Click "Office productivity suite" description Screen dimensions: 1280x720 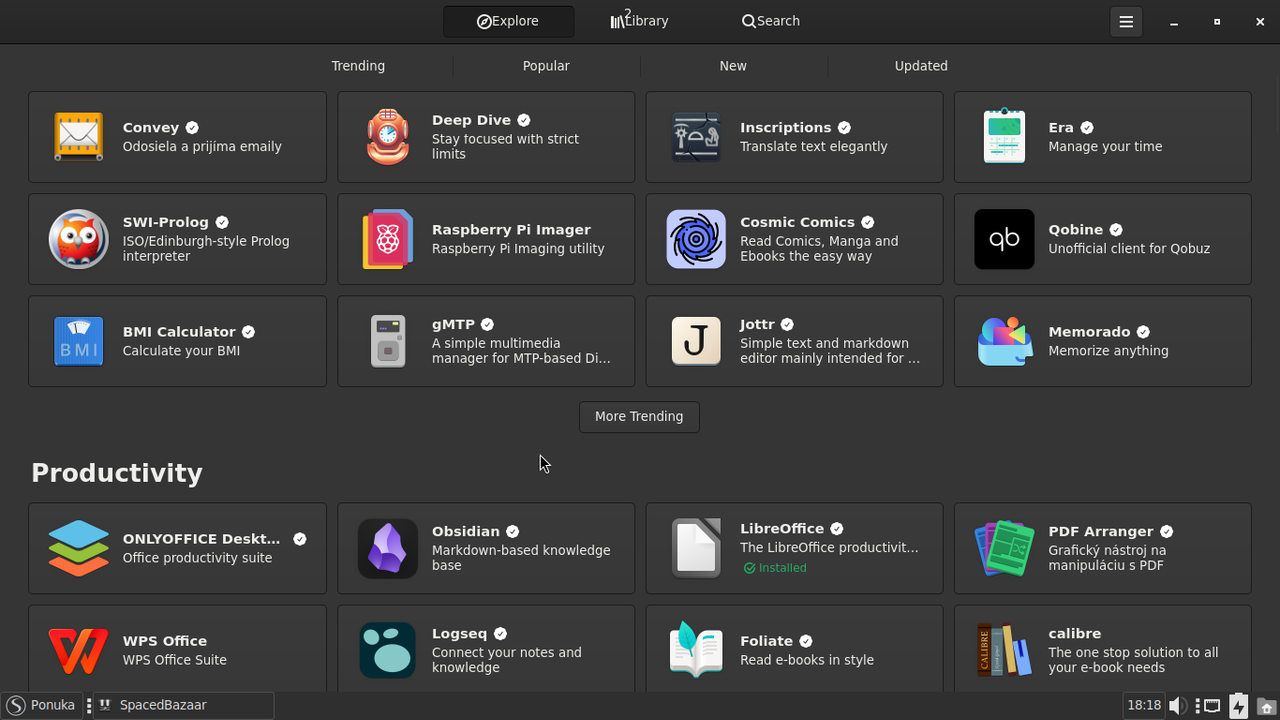coord(197,557)
